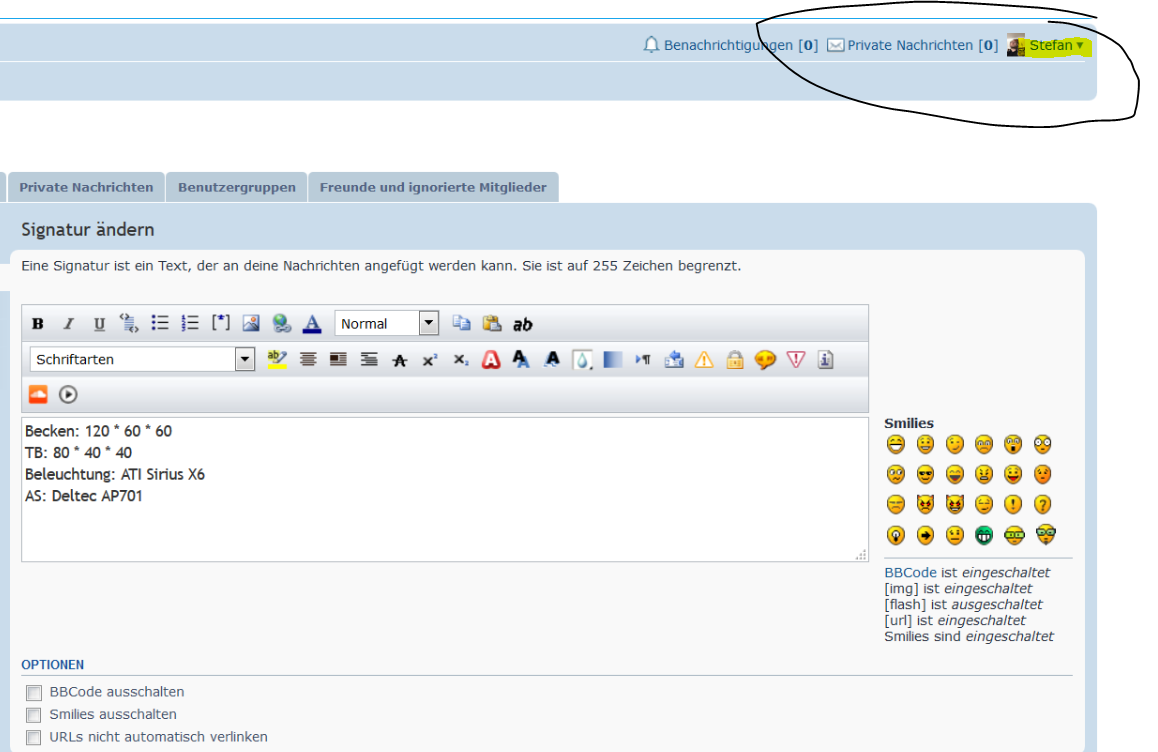The height and width of the screenshot is (752, 1158).
Task: Open Freunde und ignorierte Mitglieder tab
Action: [x=433, y=187]
